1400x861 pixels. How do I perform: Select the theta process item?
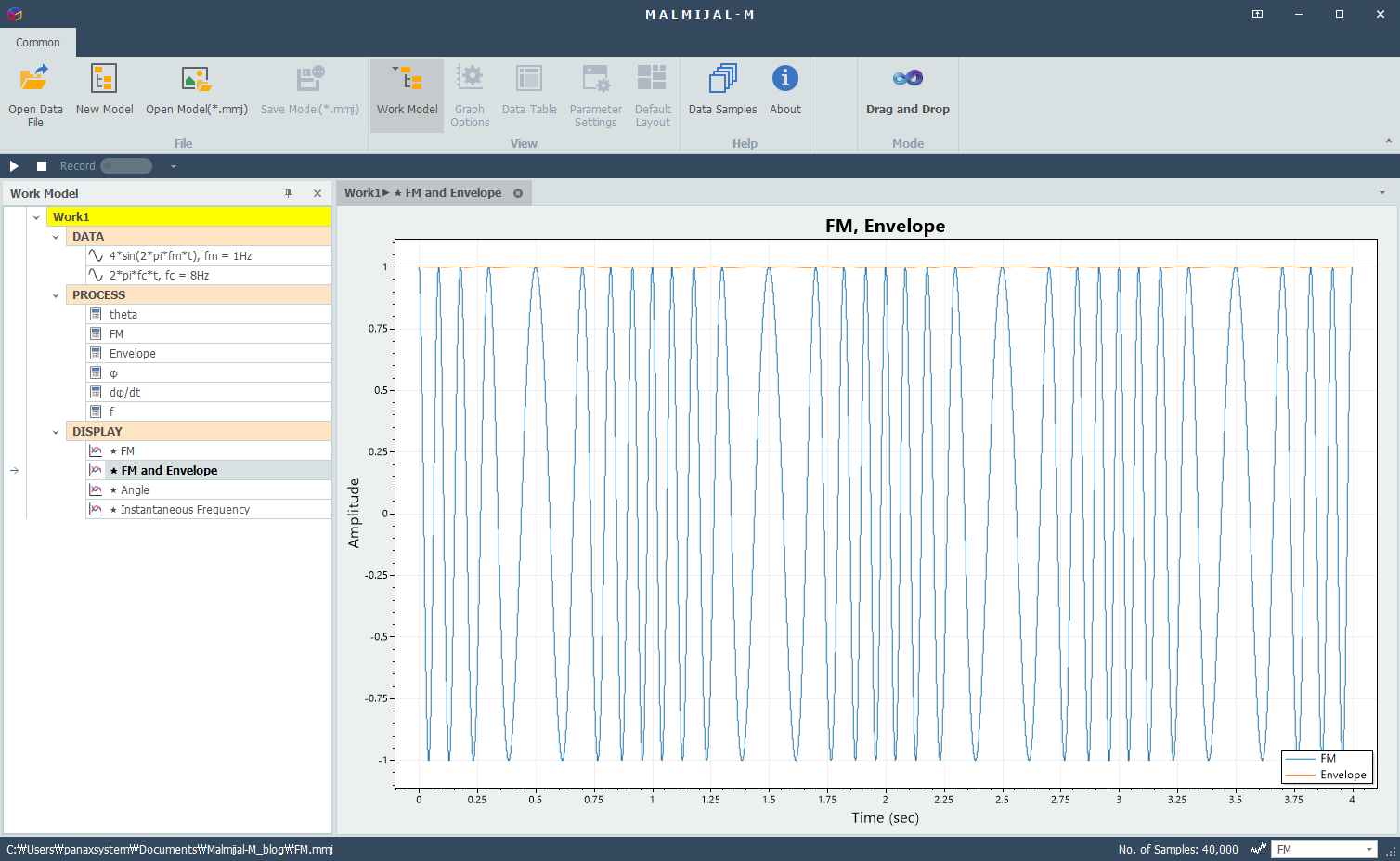(208, 314)
